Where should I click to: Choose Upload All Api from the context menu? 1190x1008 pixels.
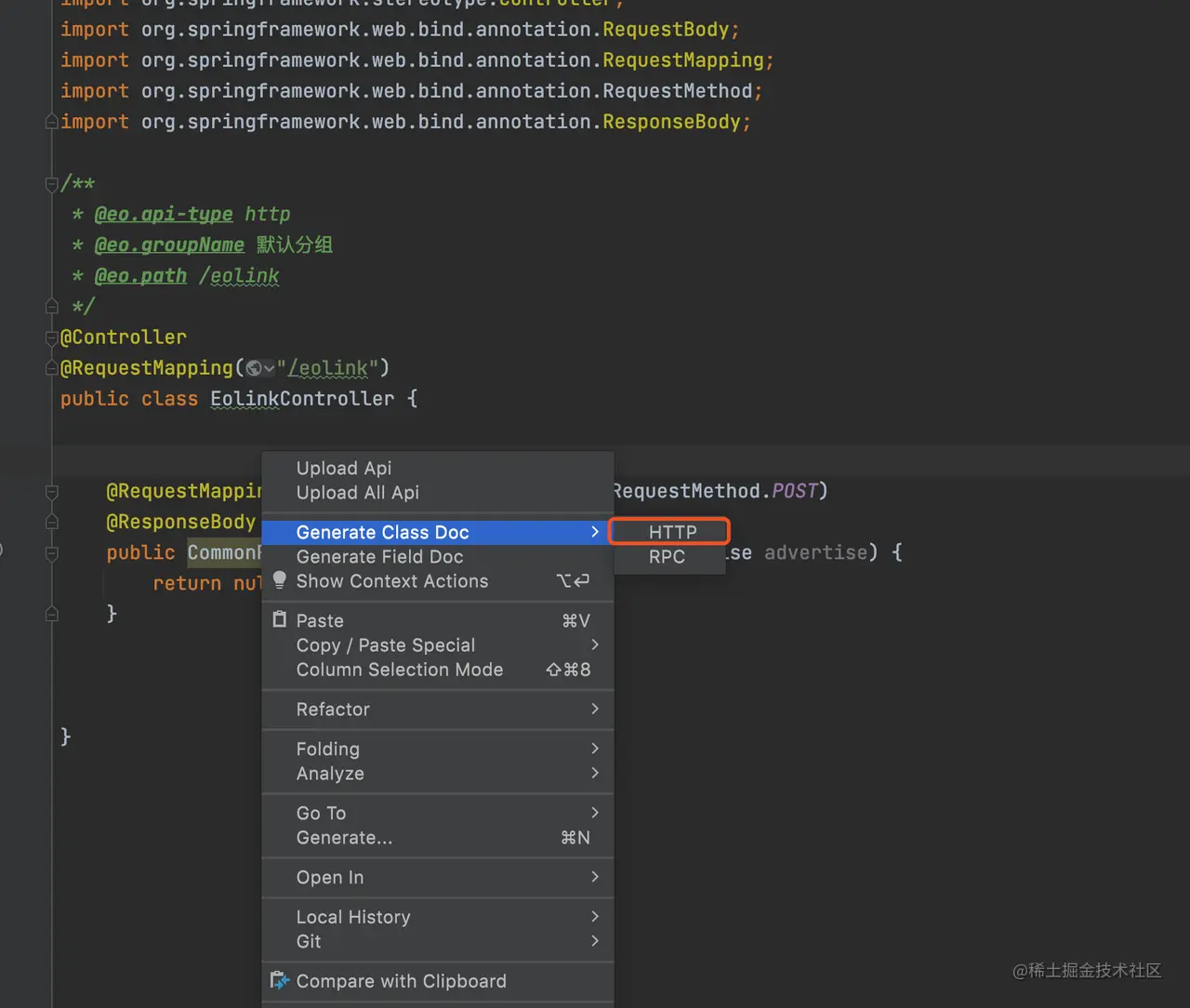tap(438, 493)
